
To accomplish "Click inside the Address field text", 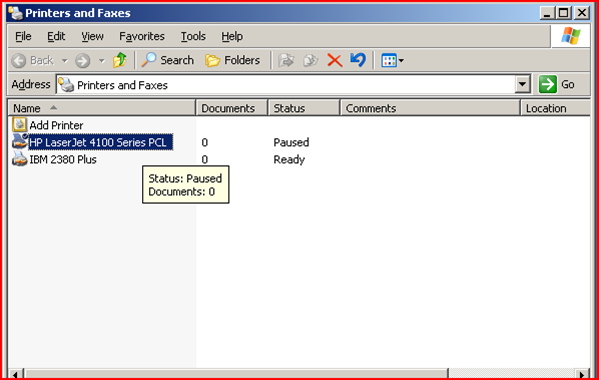I will 122,85.
